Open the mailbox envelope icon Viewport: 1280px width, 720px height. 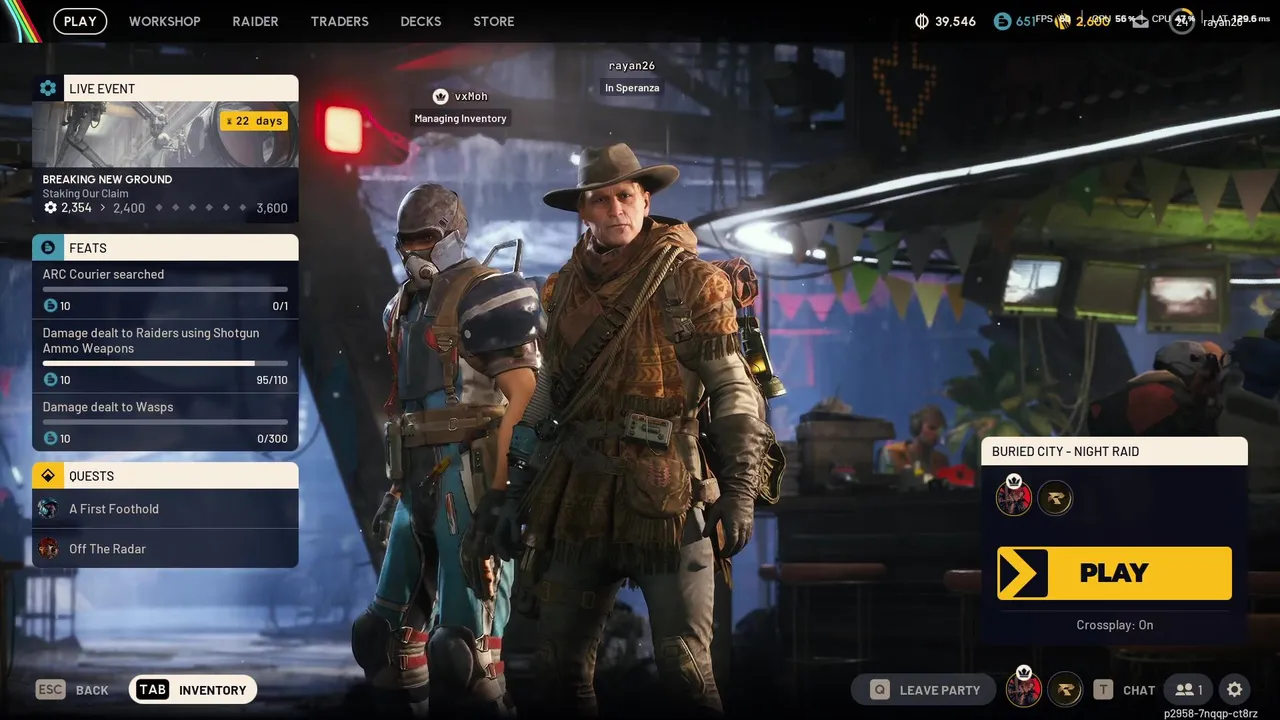coord(1141,21)
